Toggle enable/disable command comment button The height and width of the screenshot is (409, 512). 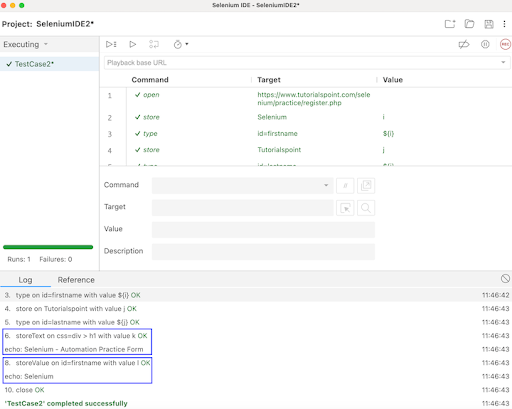pyautogui.click(x=345, y=185)
